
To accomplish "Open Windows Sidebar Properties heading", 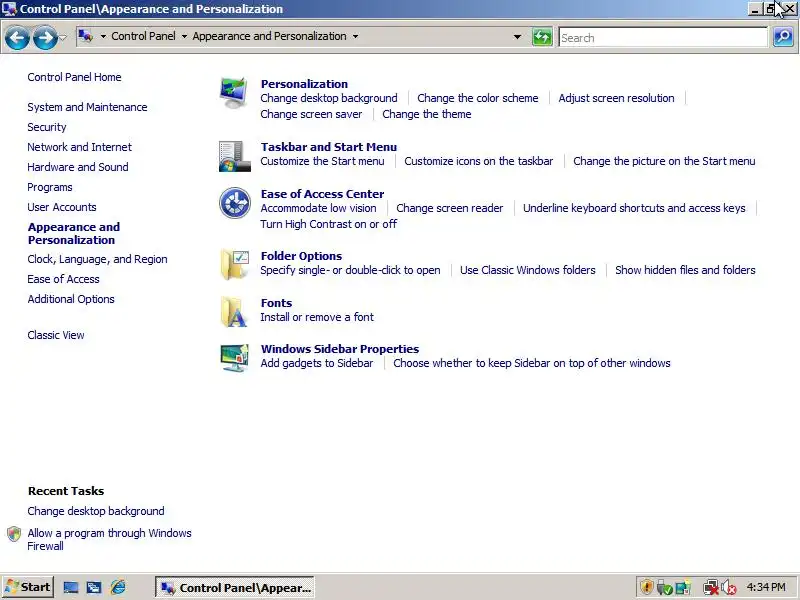I will point(340,349).
